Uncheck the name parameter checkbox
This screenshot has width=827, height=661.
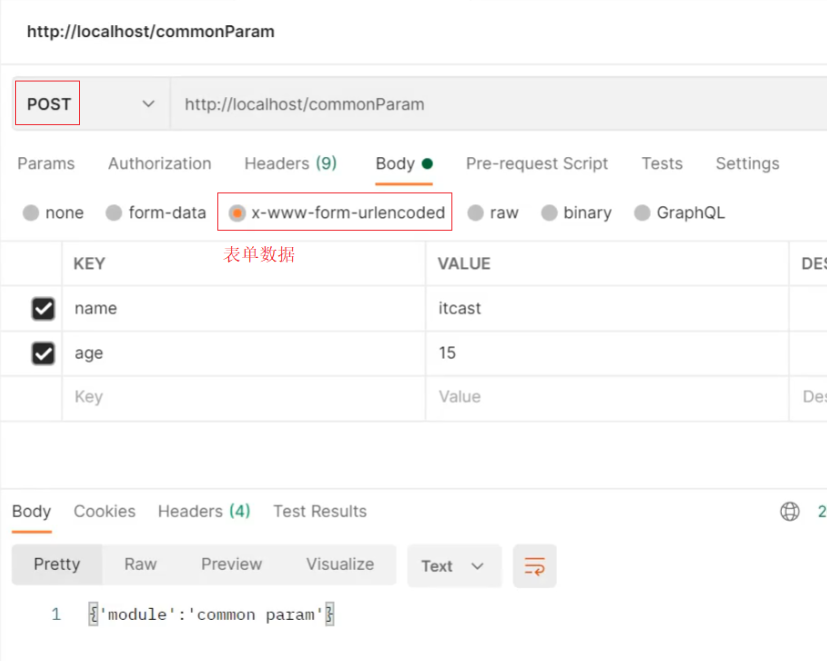pos(43,309)
